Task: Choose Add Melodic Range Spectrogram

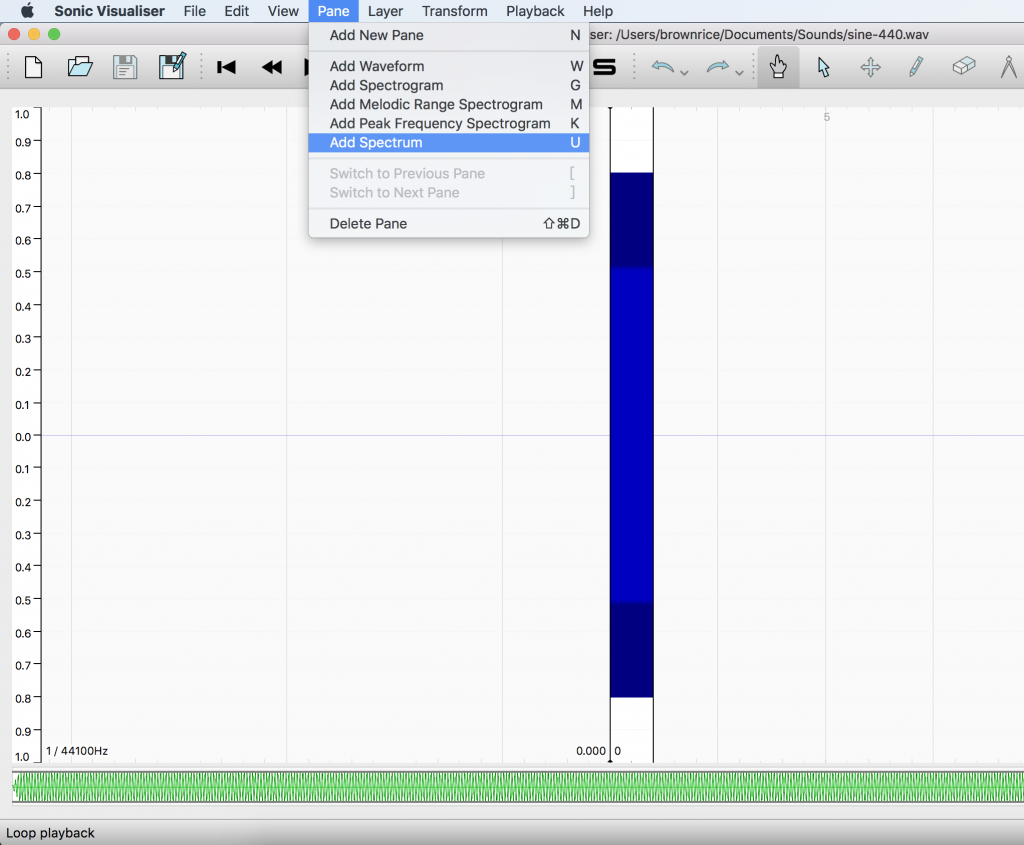Action: (449, 104)
